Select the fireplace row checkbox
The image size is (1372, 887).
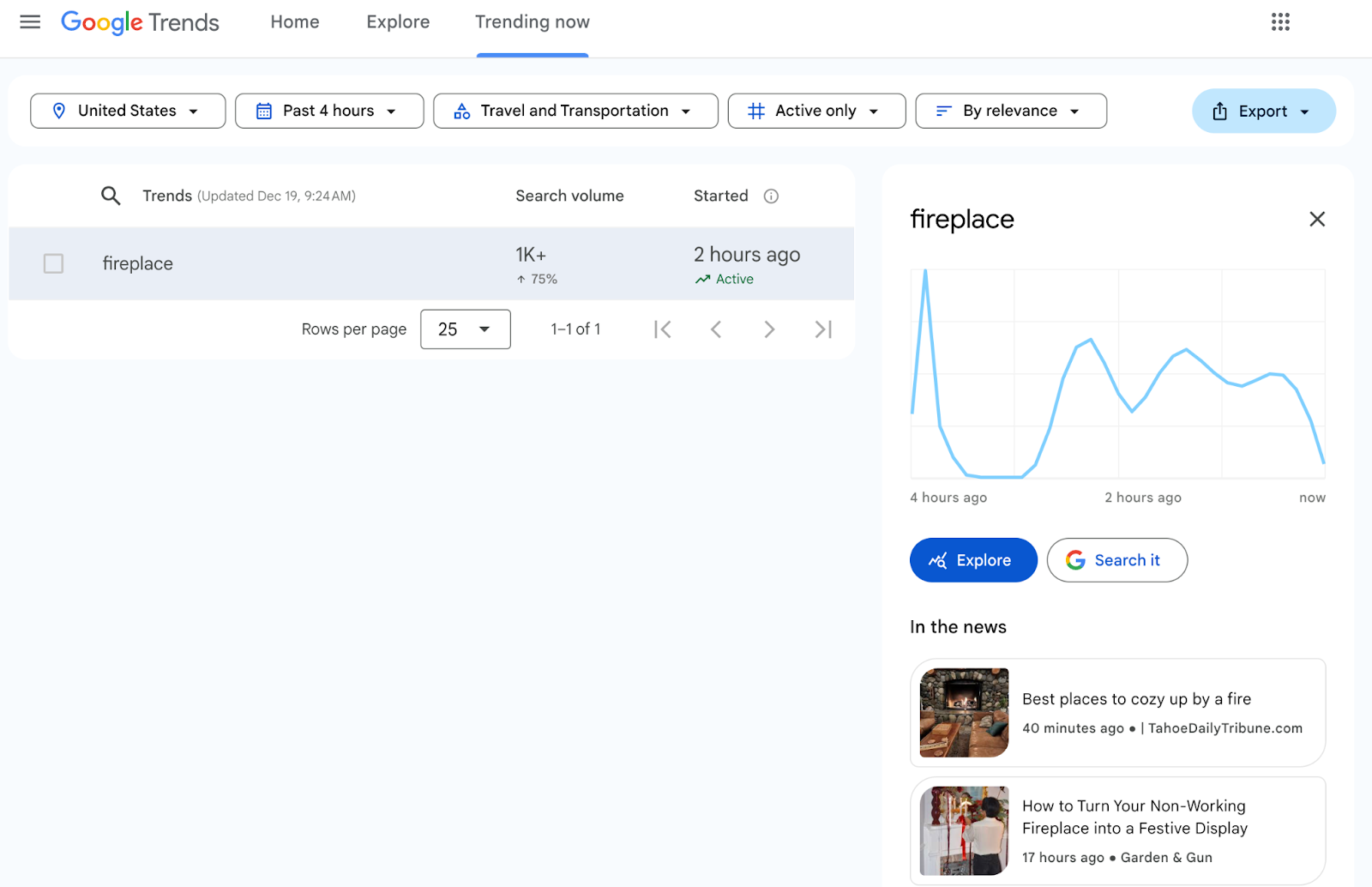(53, 263)
